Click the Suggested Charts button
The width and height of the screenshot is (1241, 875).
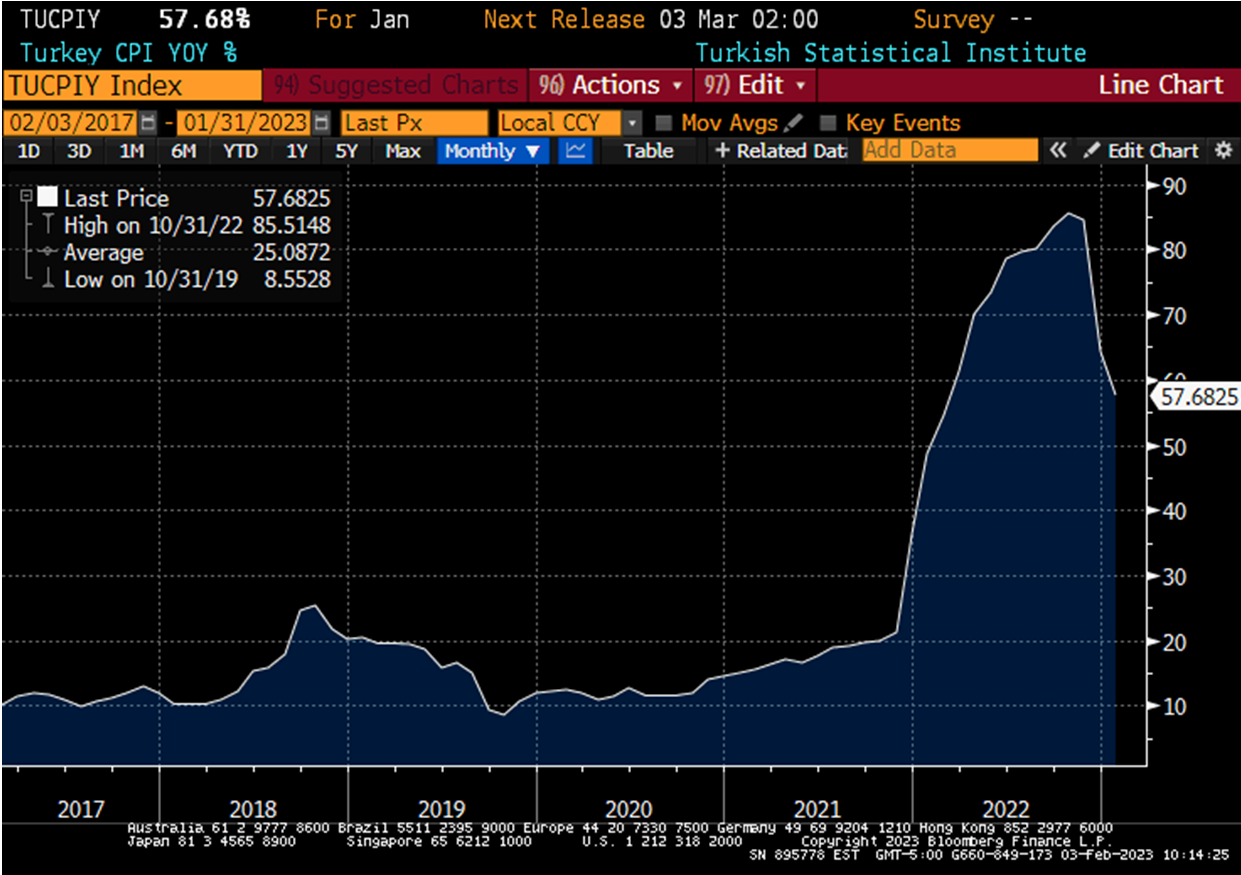coord(395,85)
